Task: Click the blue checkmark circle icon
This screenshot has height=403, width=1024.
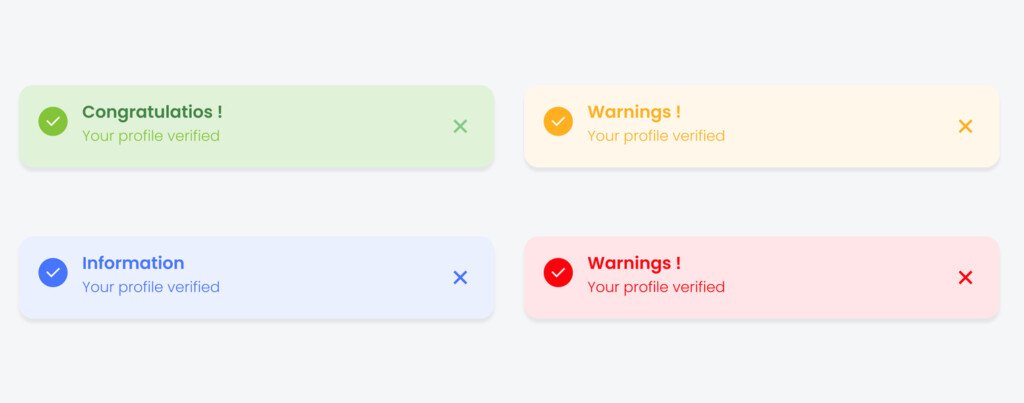Action: [53, 272]
